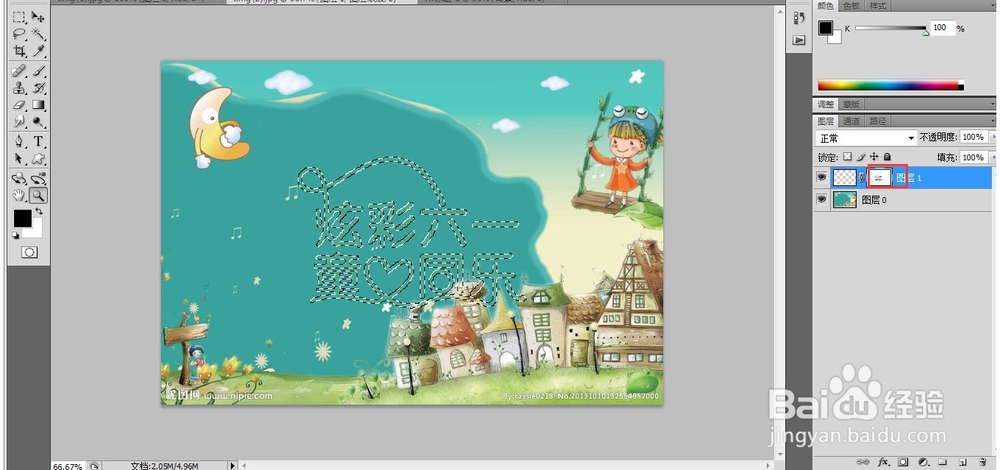The width and height of the screenshot is (1000, 470).
Task: Click link layers button at Layers bottom
Action: click(x=863, y=461)
